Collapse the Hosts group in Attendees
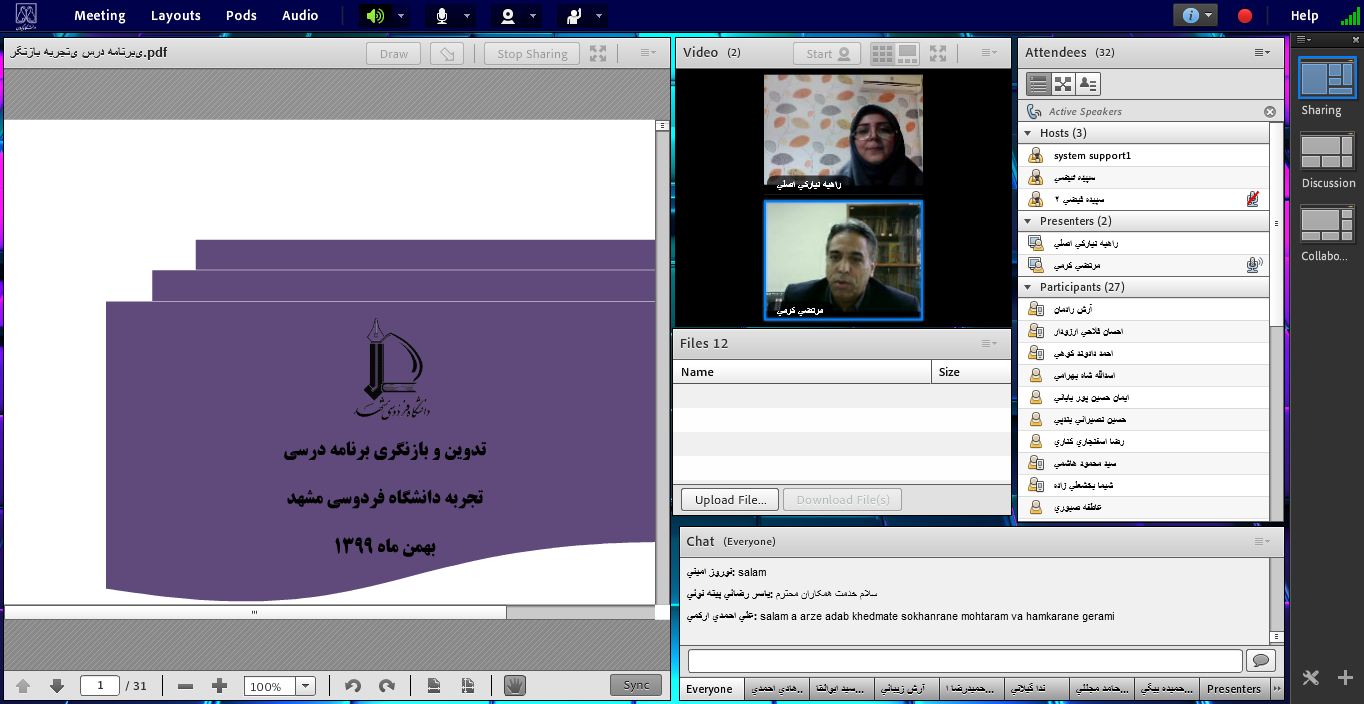This screenshot has width=1364, height=704. [x=1028, y=133]
